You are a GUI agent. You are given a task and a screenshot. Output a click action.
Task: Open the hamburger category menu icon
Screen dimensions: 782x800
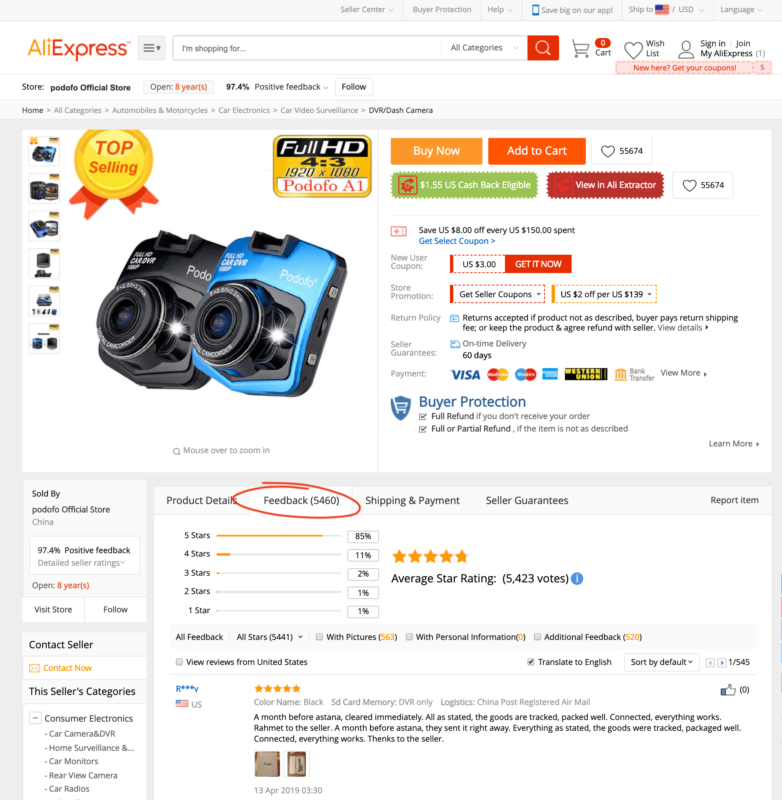pos(152,48)
